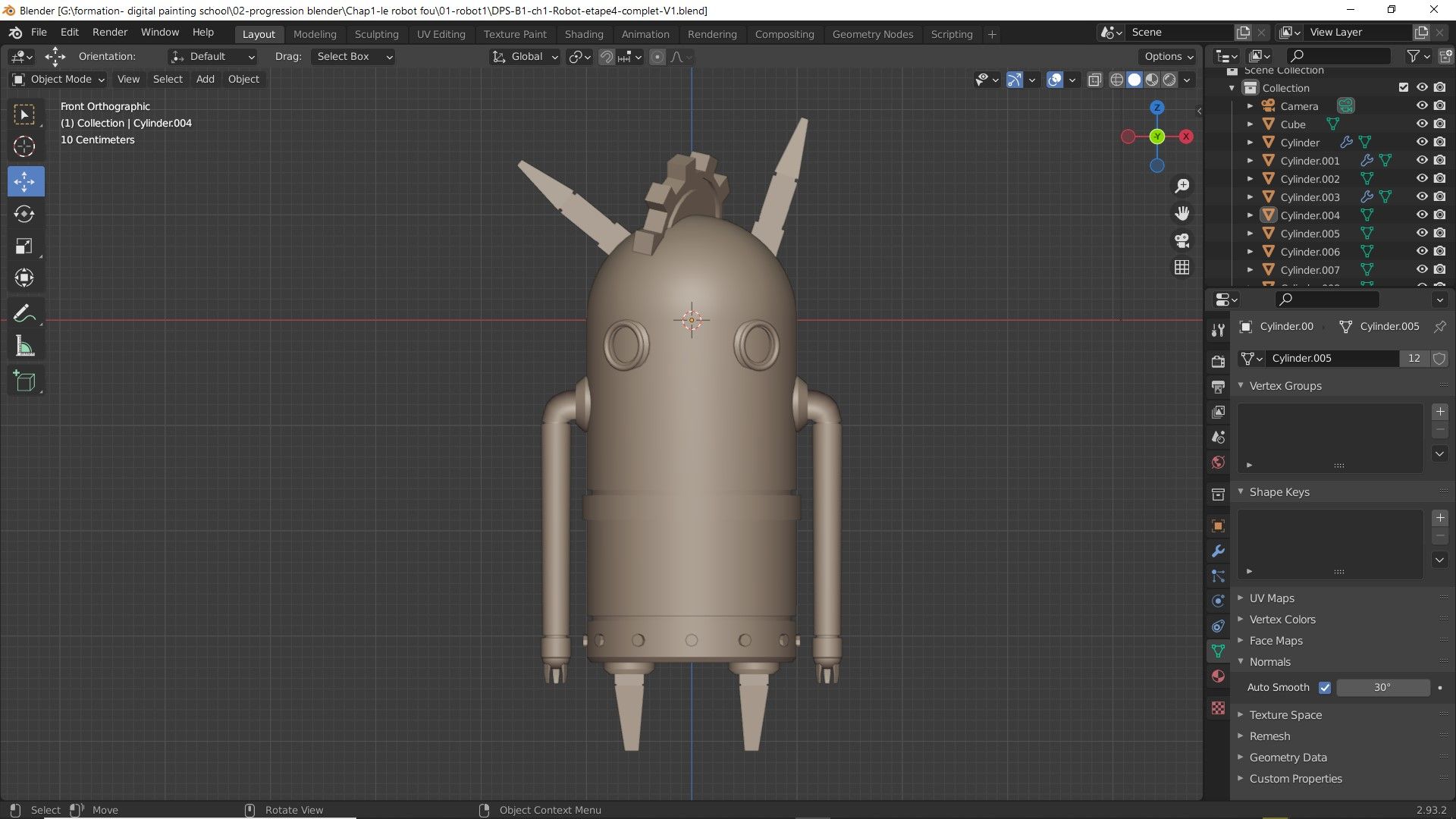Open the Modifier properties wrench tab
The width and height of the screenshot is (1456, 819).
[x=1218, y=551]
